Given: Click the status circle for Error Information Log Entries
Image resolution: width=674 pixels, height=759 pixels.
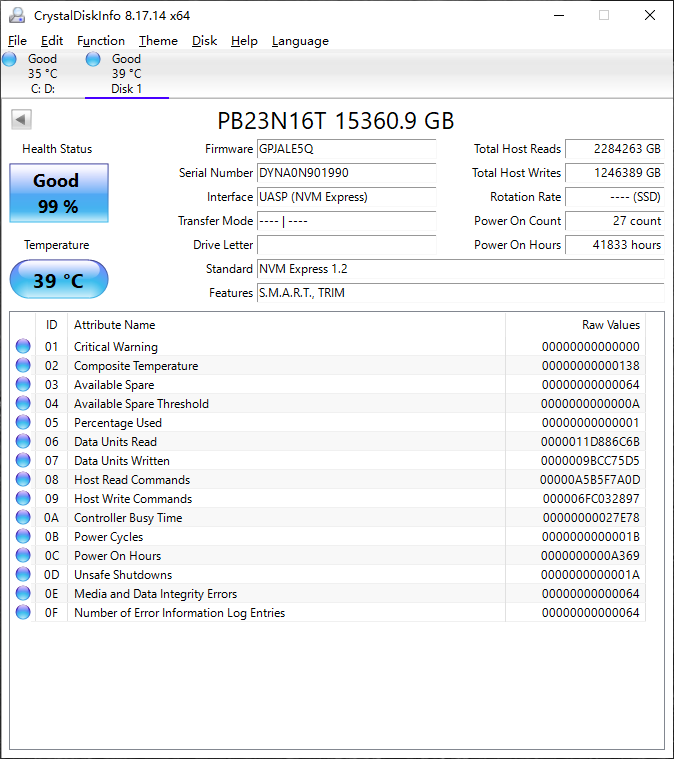Looking at the screenshot, I should pos(23,612).
